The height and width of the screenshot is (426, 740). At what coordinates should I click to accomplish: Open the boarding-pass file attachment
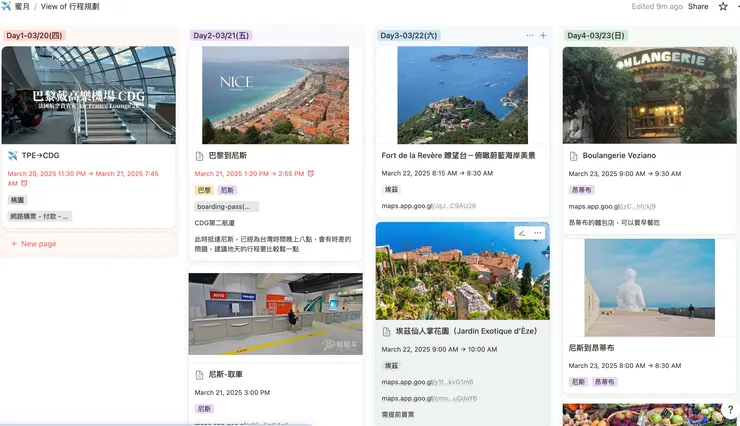(x=227, y=207)
